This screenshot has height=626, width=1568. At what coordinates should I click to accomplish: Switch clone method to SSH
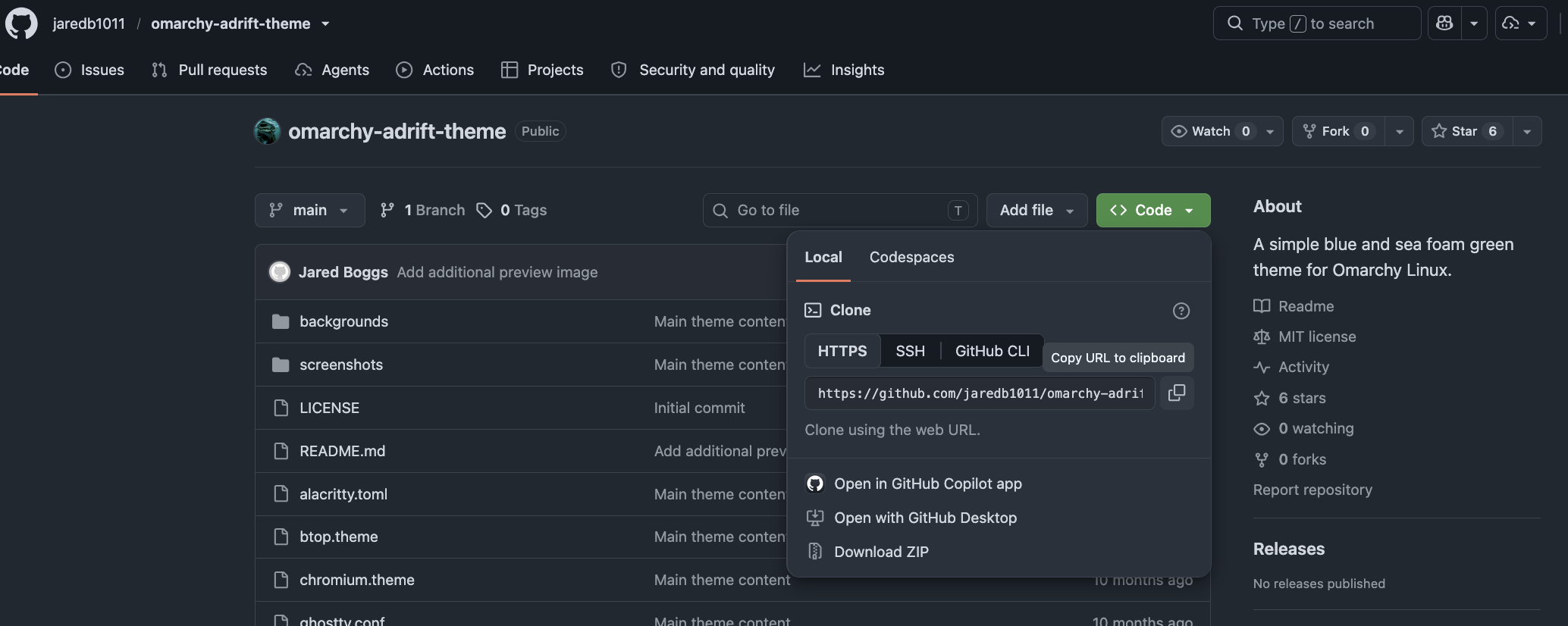click(910, 351)
